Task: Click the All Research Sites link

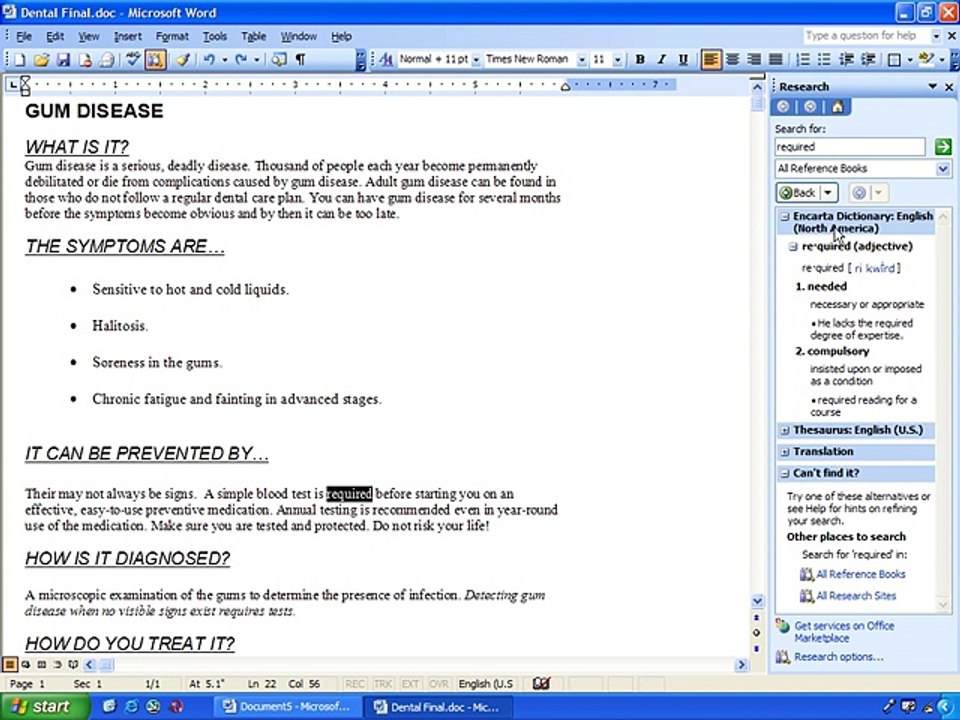Action: (x=856, y=596)
